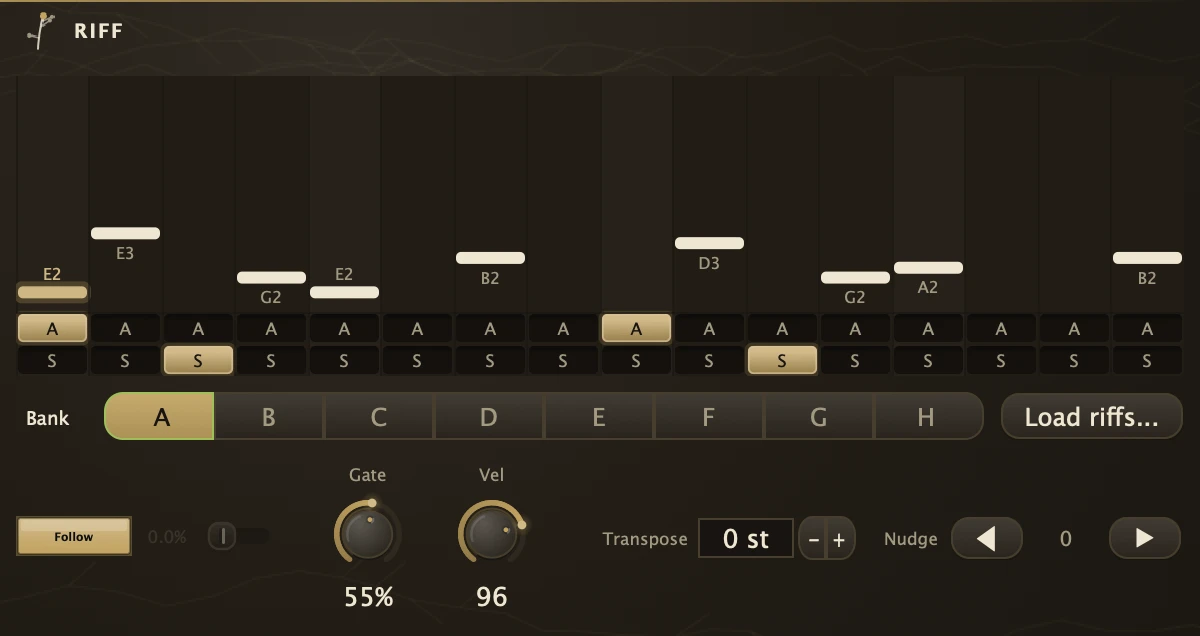Click the Vel knob
This screenshot has width=1200, height=636.
(x=491, y=533)
